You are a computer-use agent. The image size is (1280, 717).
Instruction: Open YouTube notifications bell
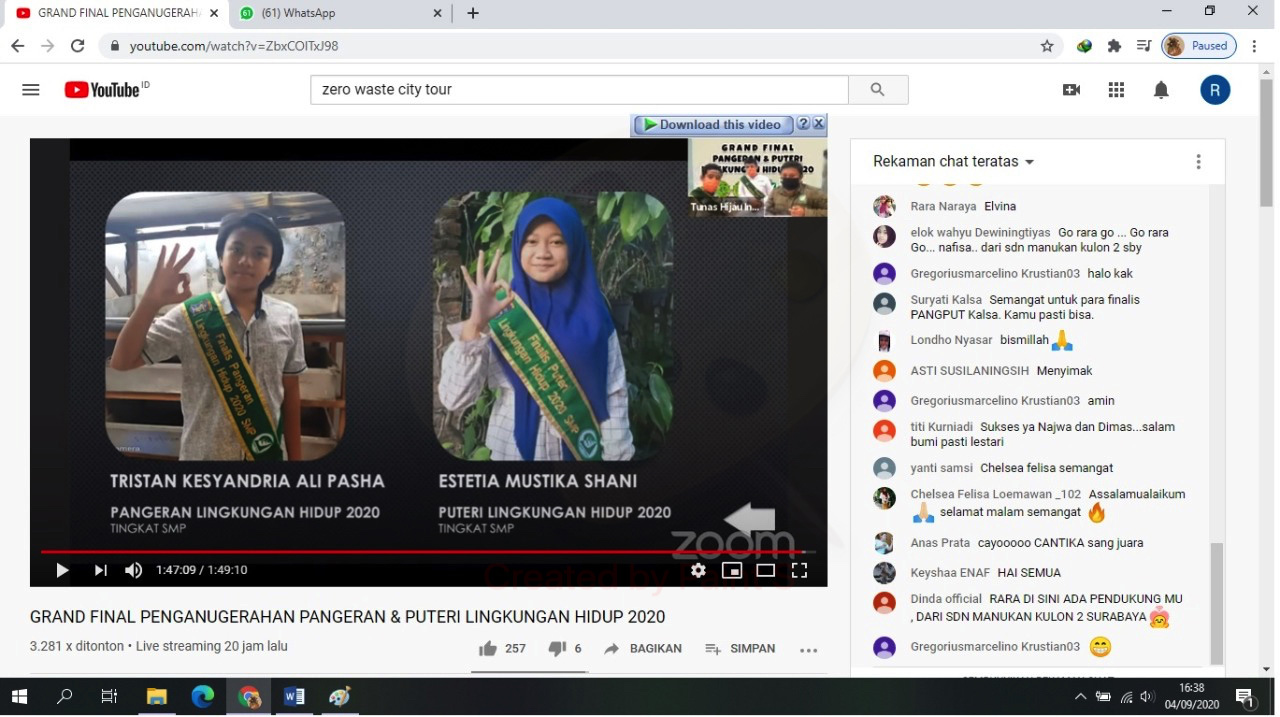[1161, 90]
